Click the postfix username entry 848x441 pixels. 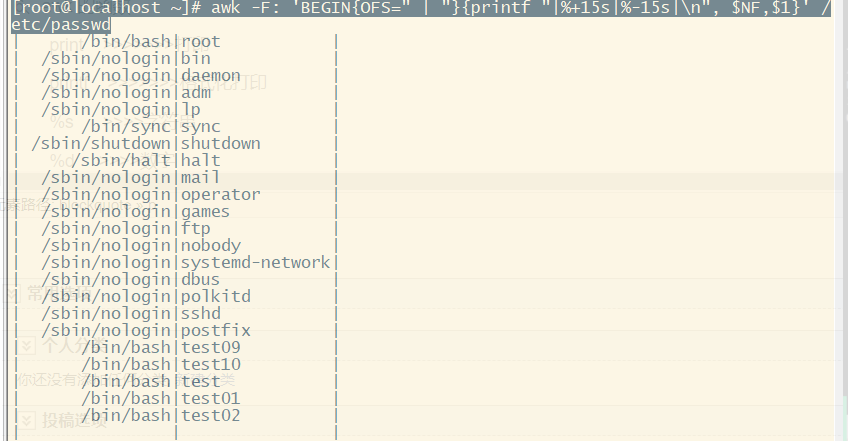click(216, 331)
